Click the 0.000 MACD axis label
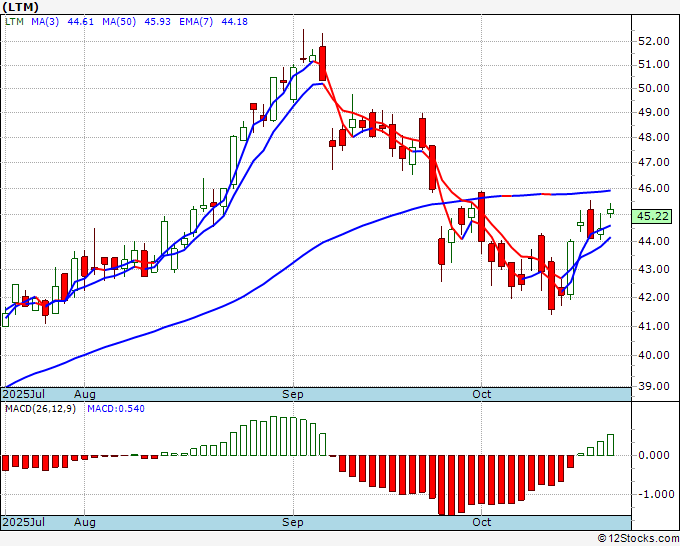 tap(654, 455)
